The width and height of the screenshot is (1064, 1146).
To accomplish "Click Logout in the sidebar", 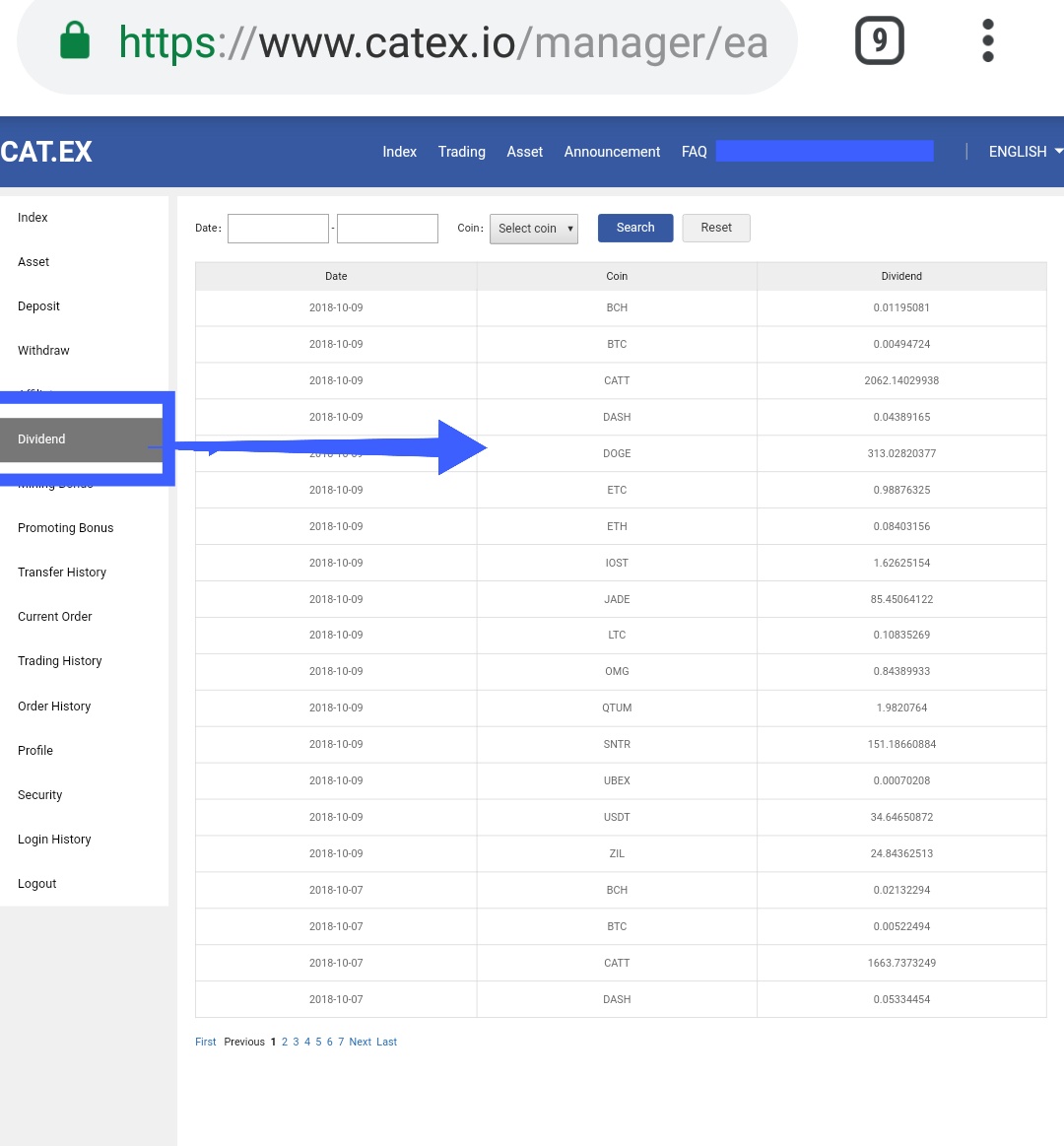I will pos(37,884).
